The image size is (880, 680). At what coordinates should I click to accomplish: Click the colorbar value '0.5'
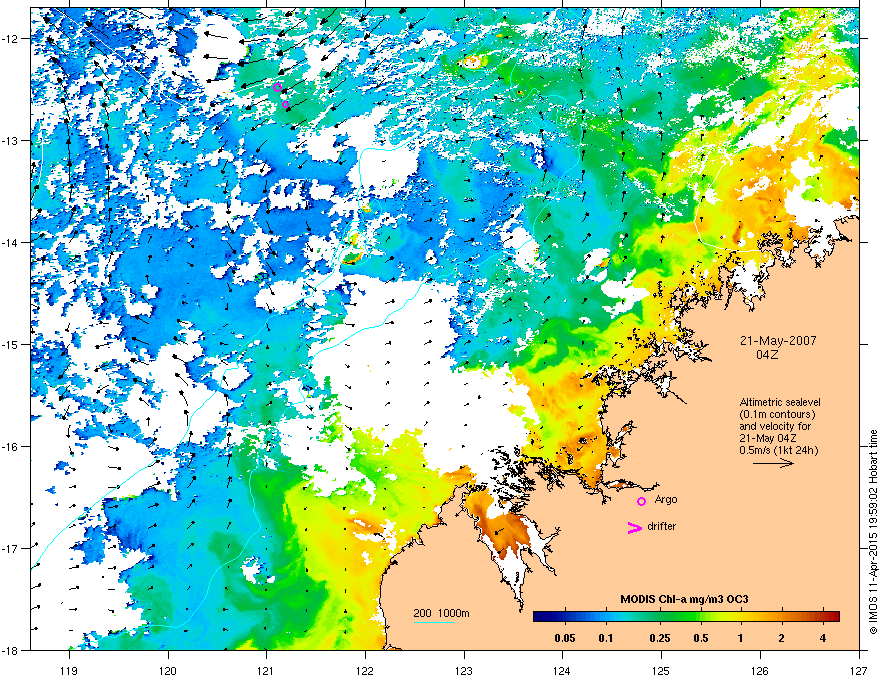pos(701,638)
